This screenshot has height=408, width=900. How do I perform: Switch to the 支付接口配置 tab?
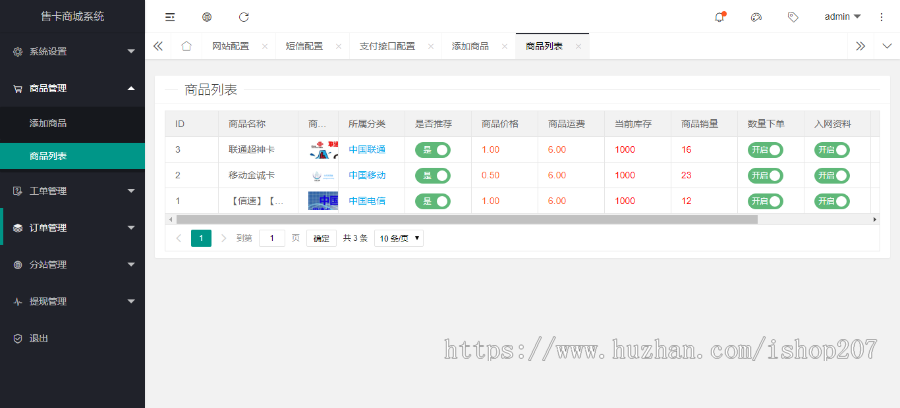coord(387,46)
